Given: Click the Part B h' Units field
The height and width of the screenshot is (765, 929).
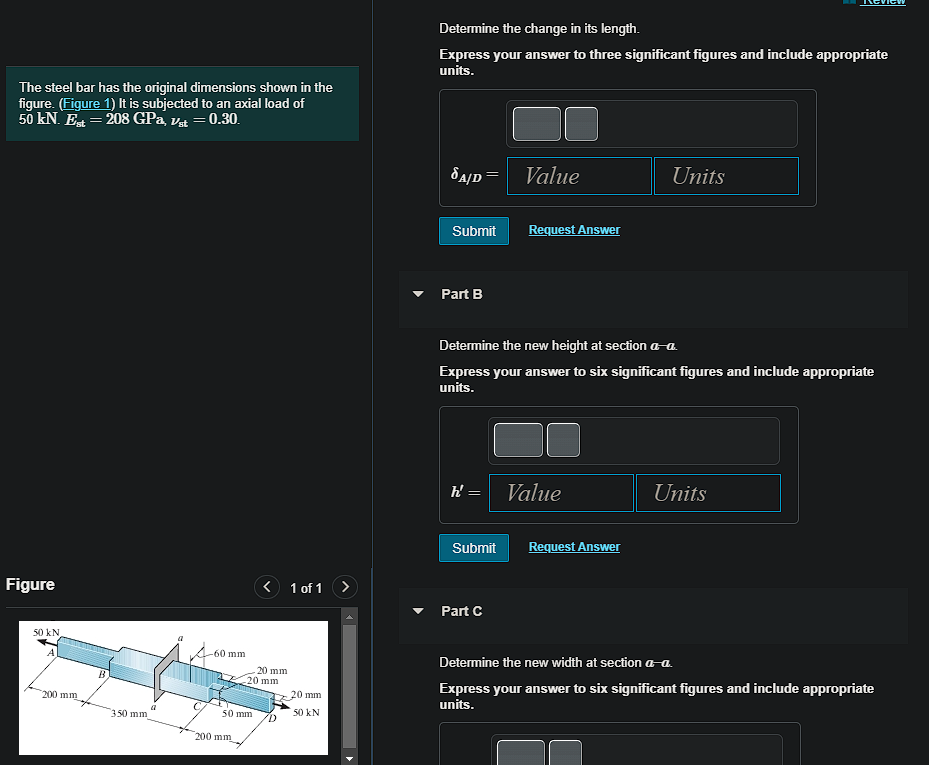Looking at the screenshot, I should (708, 493).
